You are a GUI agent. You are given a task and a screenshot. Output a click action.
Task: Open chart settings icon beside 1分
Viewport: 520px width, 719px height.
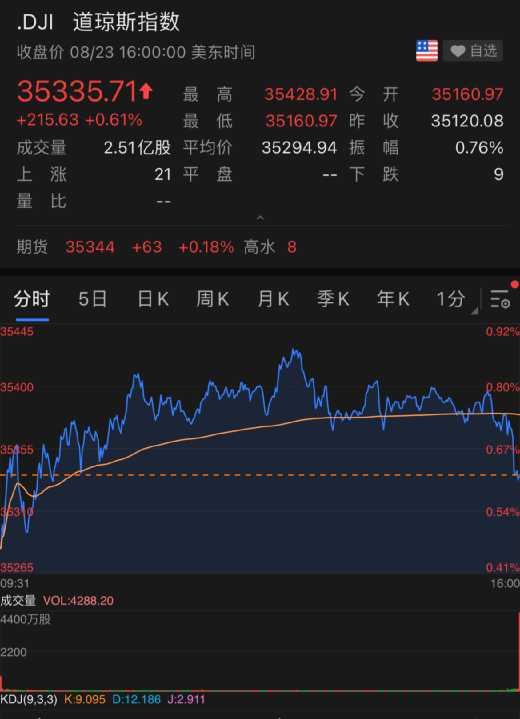pos(500,299)
